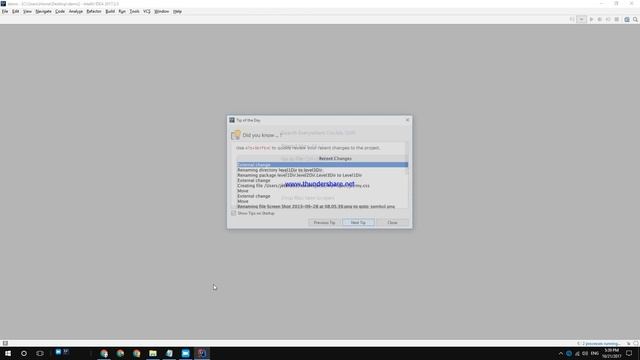The width and height of the screenshot is (640, 360).
Task: Open the Windows Start menu
Action: pos(8,353)
